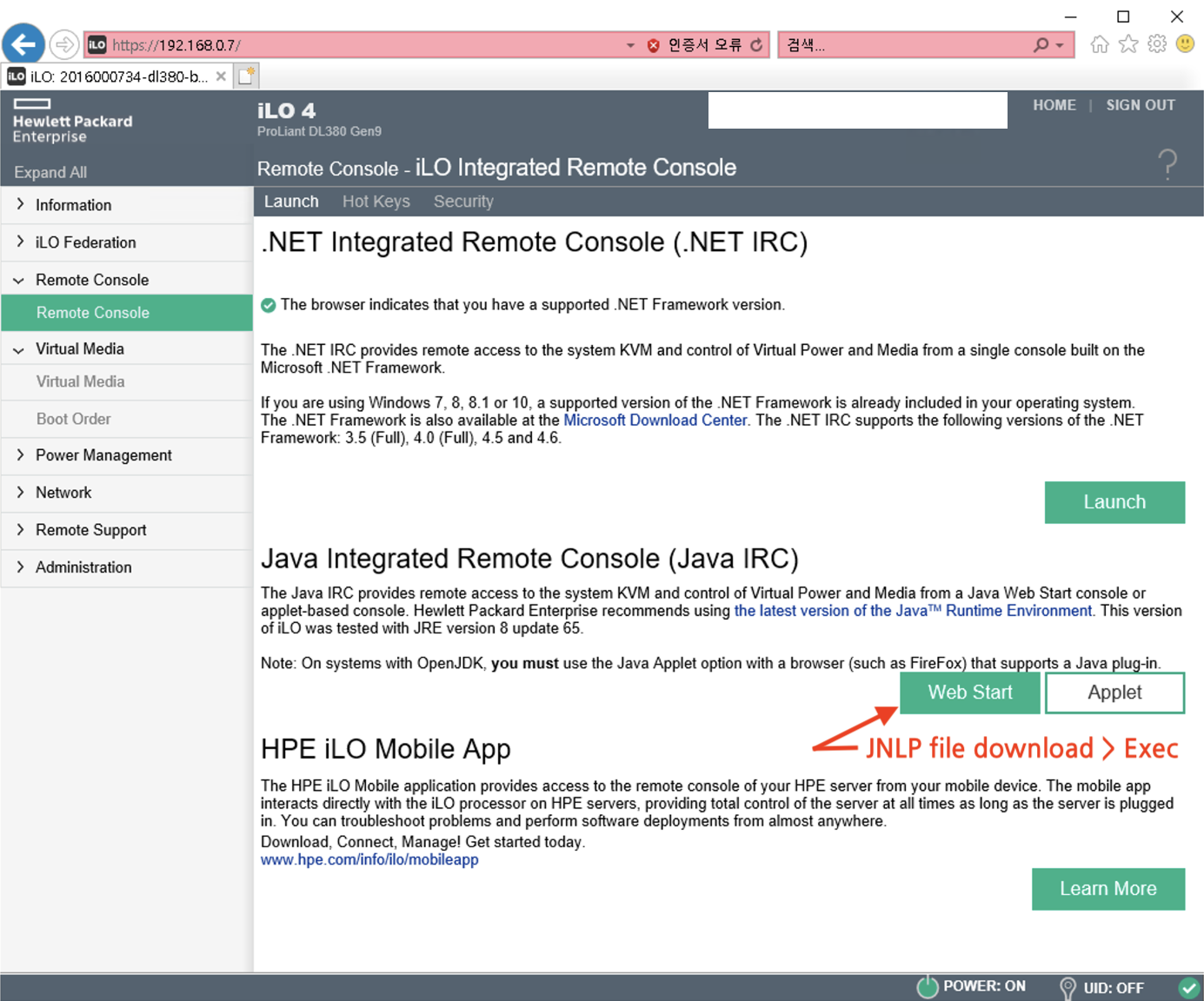Collapse the Remote Console section chevron
This screenshot has height=1001, width=1204.
tap(19, 280)
